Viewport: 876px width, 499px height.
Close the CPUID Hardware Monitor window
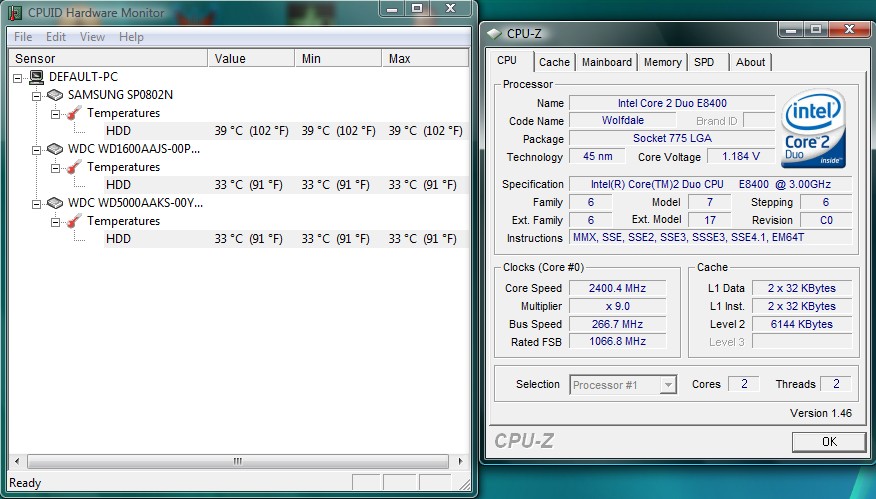click(x=451, y=8)
